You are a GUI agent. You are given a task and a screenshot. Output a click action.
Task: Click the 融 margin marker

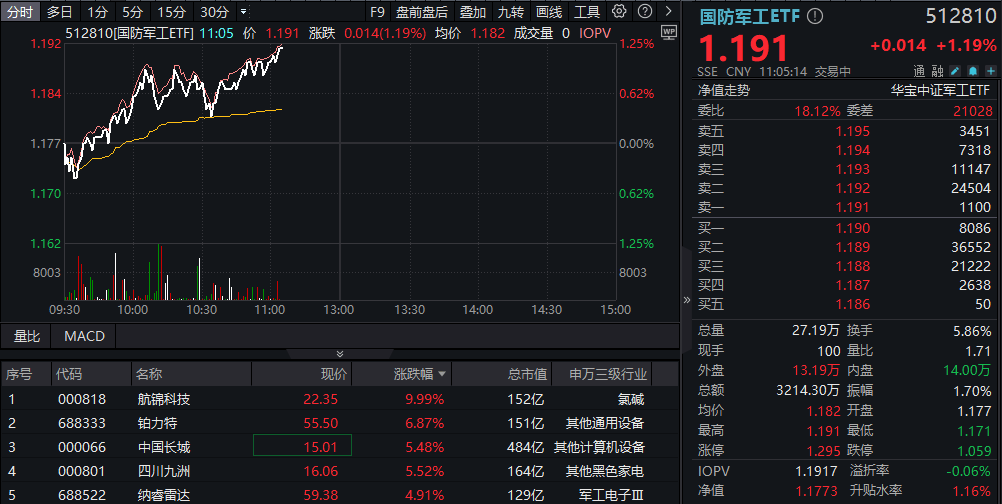937,71
